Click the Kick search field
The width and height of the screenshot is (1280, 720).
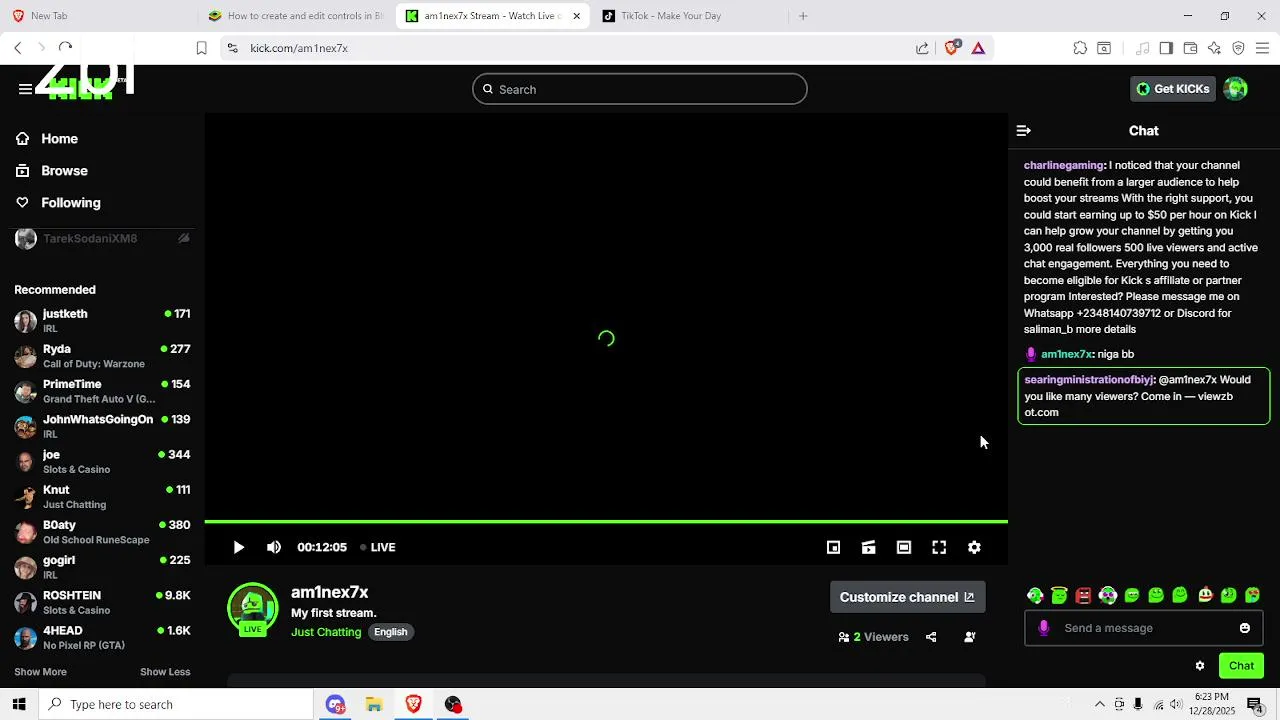(640, 89)
